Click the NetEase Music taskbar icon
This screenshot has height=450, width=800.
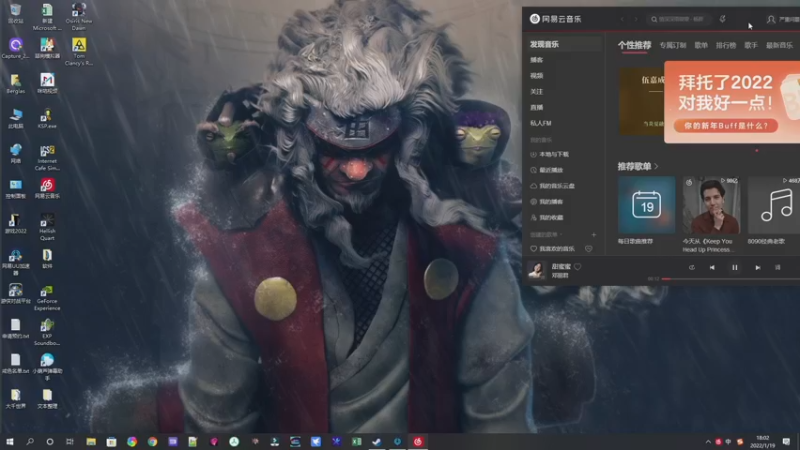(418, 441)
